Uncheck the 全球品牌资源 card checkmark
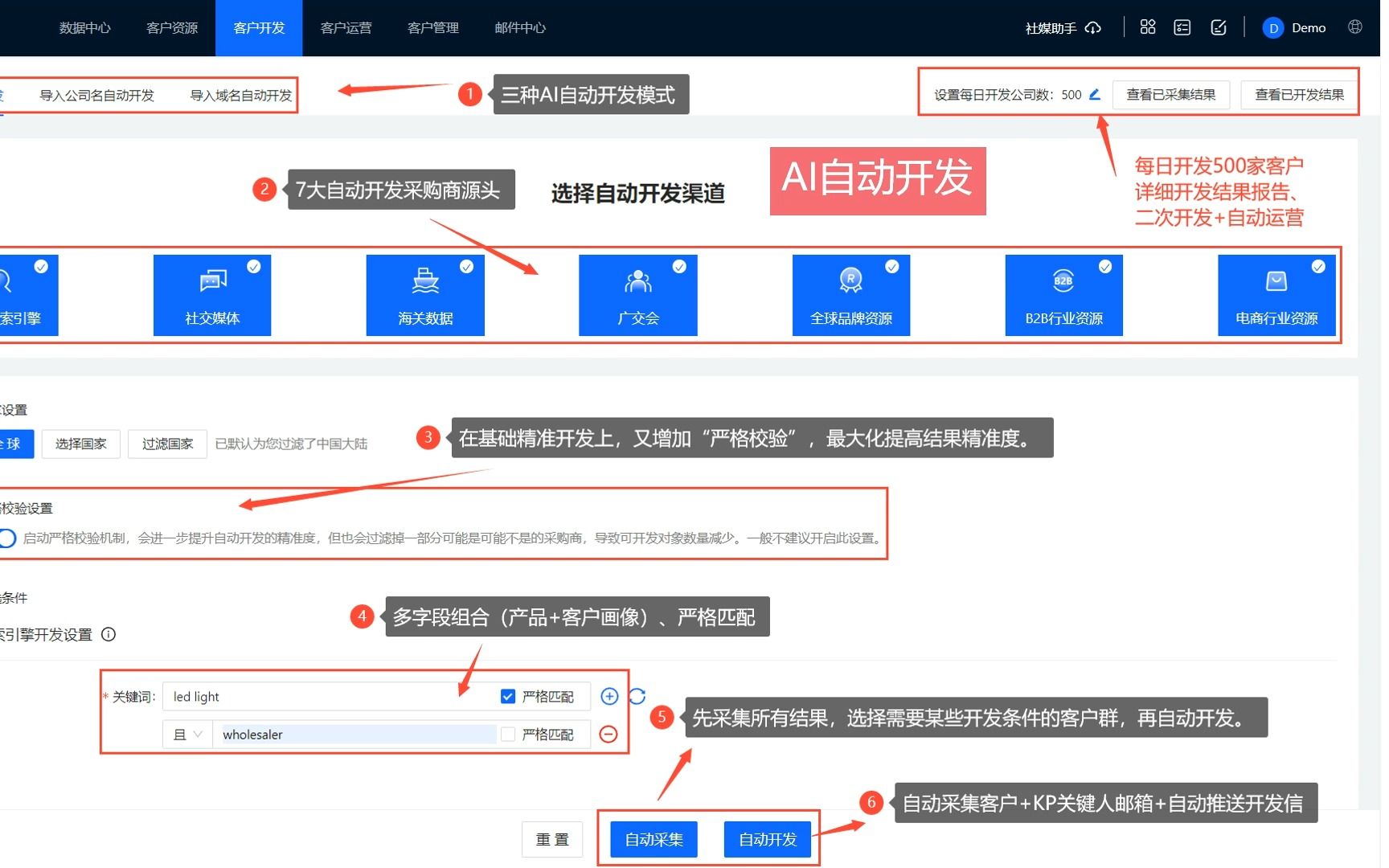 tap(892, 267)
